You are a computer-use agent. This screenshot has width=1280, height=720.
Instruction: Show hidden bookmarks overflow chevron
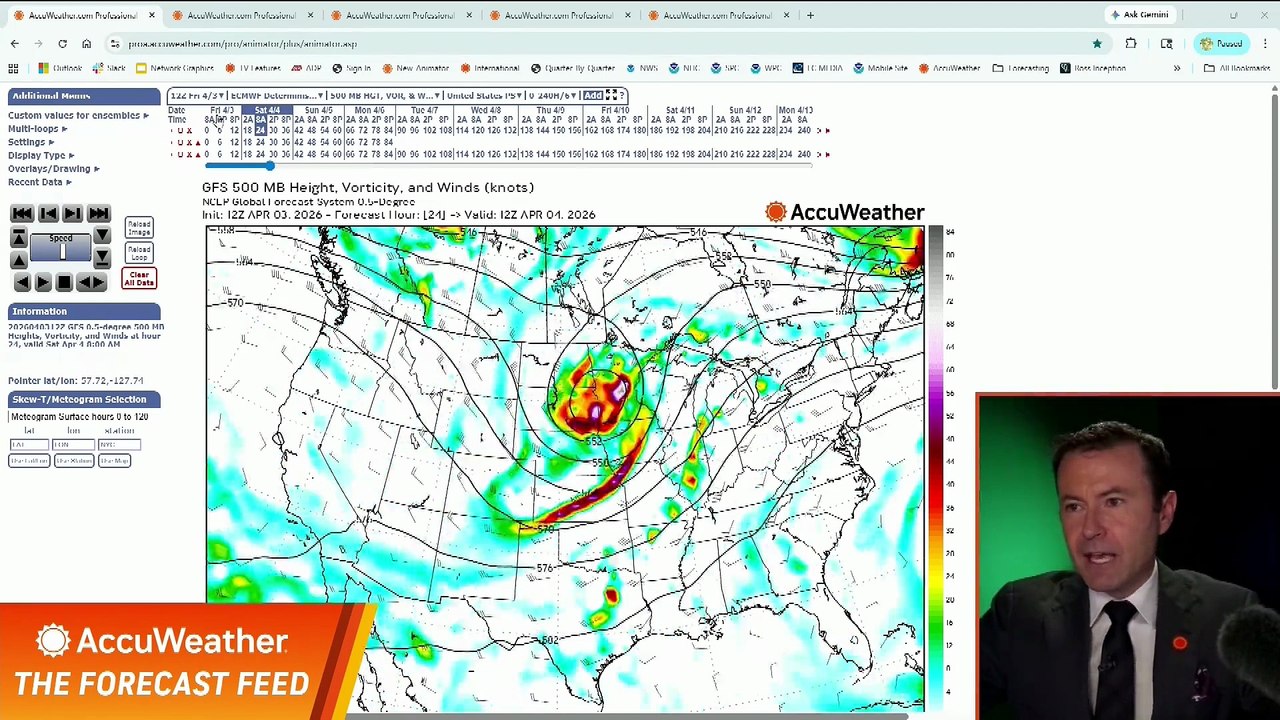click(1177, 68)
